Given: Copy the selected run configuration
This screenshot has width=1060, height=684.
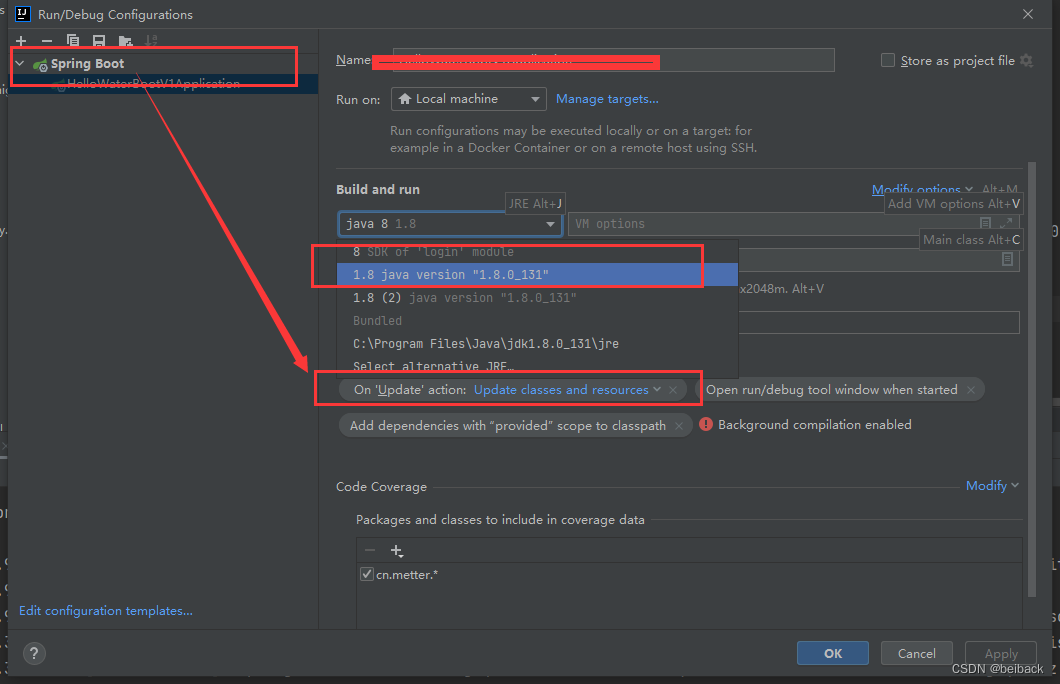Looking at the screenshot, I should coord(73,41).
